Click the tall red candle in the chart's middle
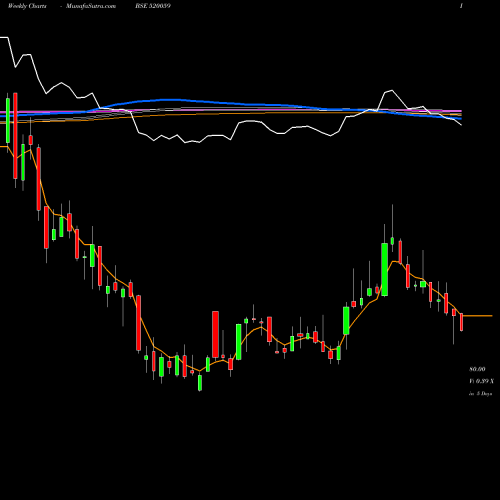This screenshot has width=500, height=500. (215, 334)
